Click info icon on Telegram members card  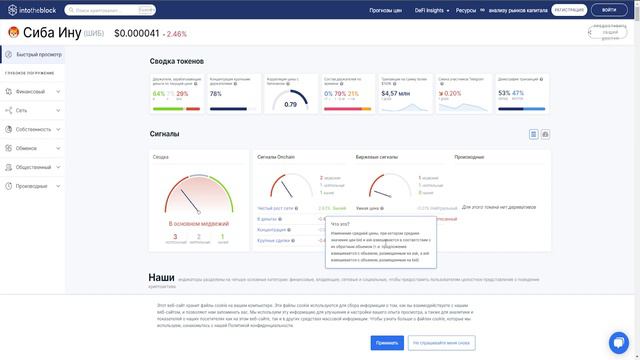tap(441, 84)
